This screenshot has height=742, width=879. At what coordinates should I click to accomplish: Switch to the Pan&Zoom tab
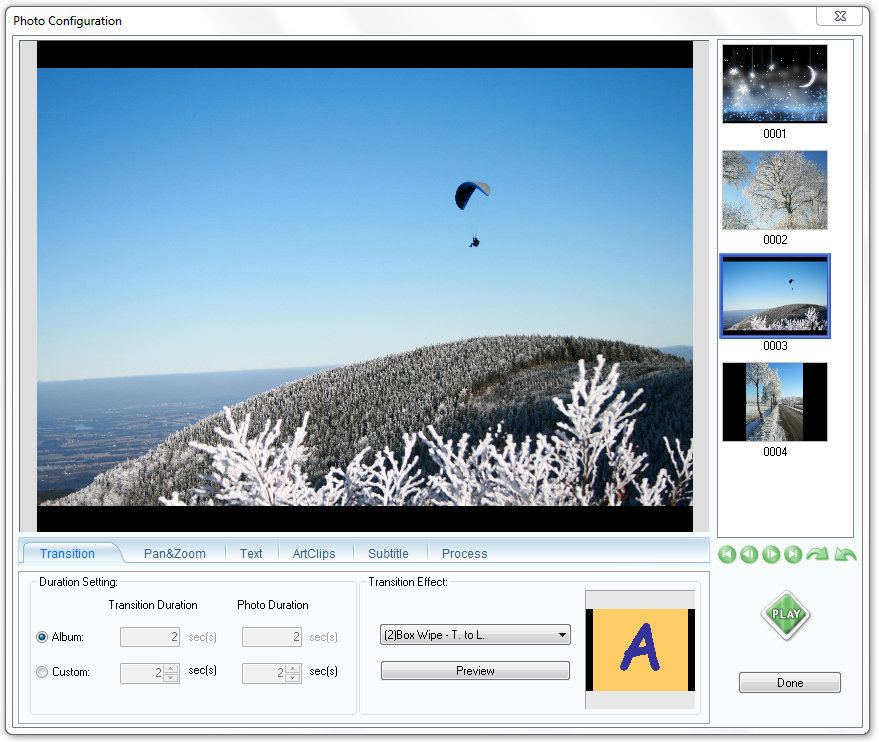174,553
